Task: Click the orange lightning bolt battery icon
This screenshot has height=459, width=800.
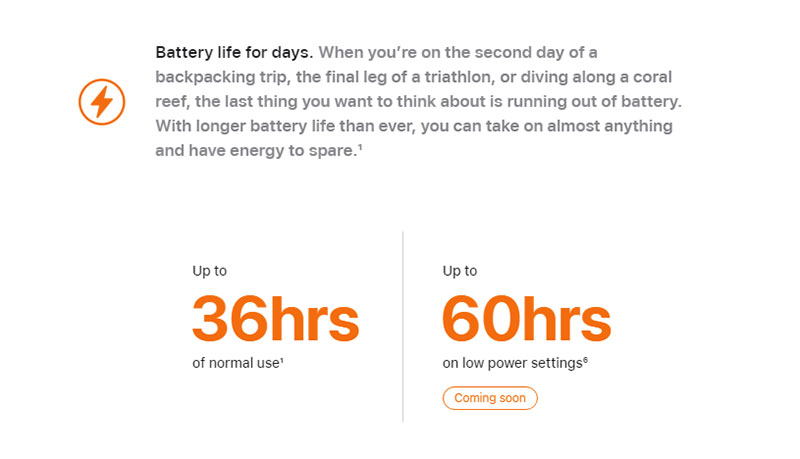Action: (102, 101)
